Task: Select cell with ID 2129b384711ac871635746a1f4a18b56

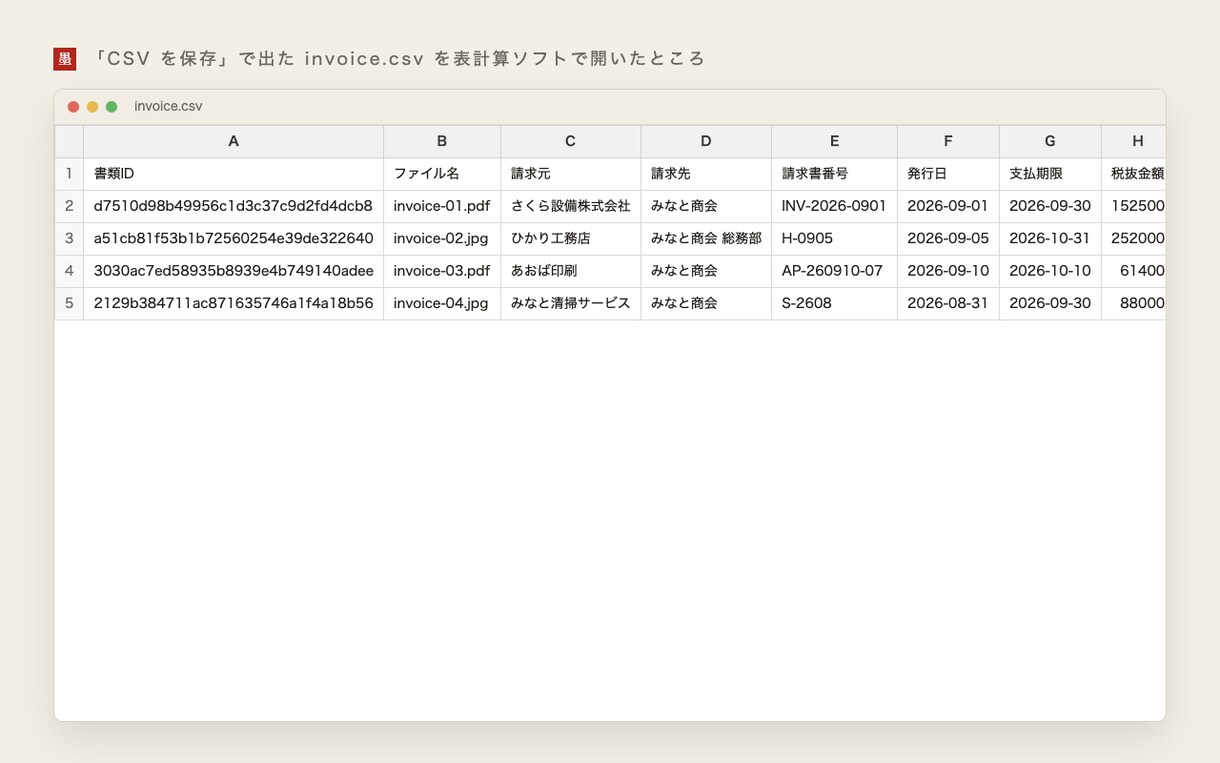Action: click(x=233, y=303)
